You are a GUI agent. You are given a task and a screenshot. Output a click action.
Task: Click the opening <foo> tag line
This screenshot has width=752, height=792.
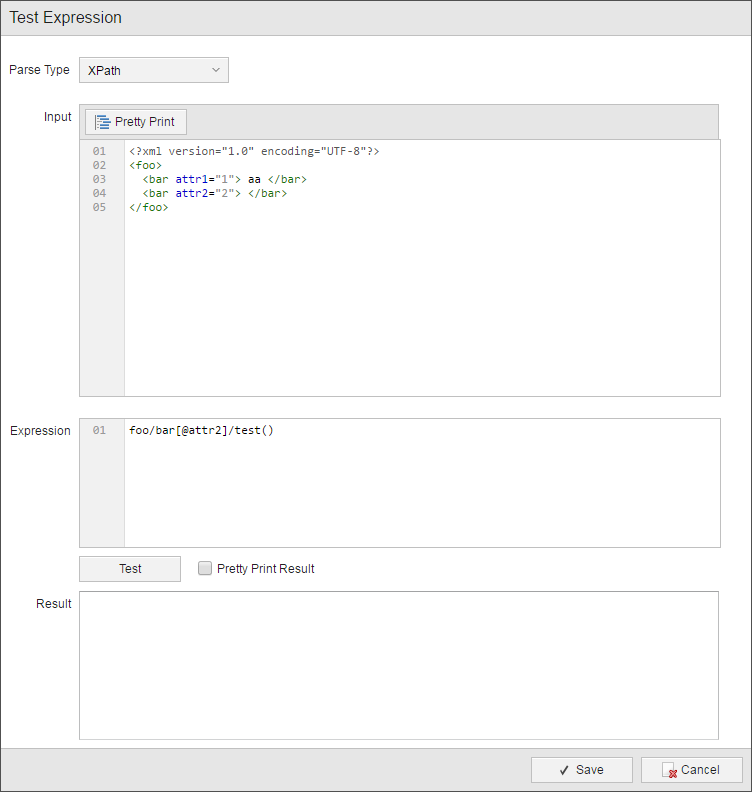coord(145,165)
